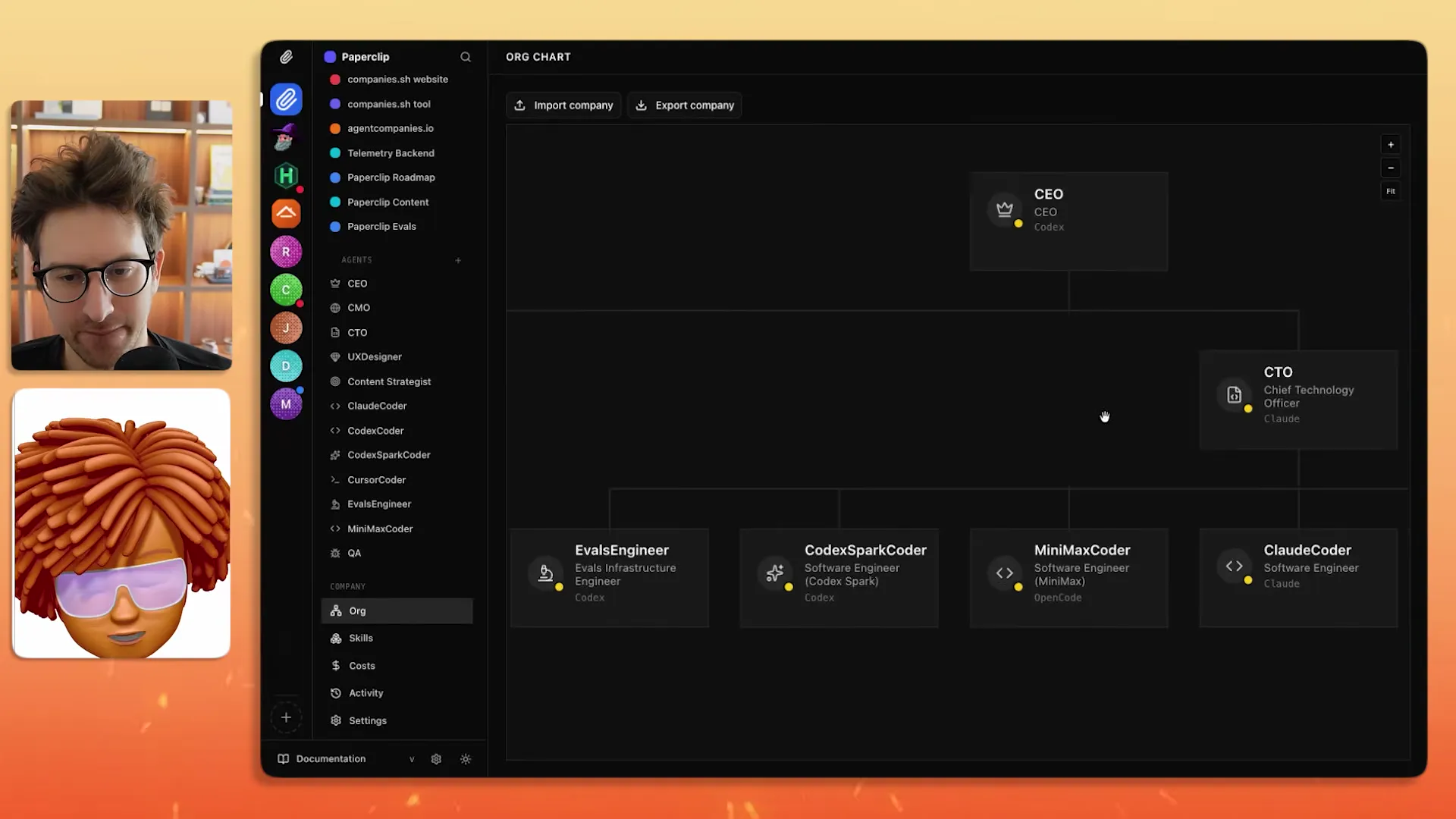1456x819 pixels.
Task: Open the wizard avatar in the left rail
Action: click(x=286, y=137)
